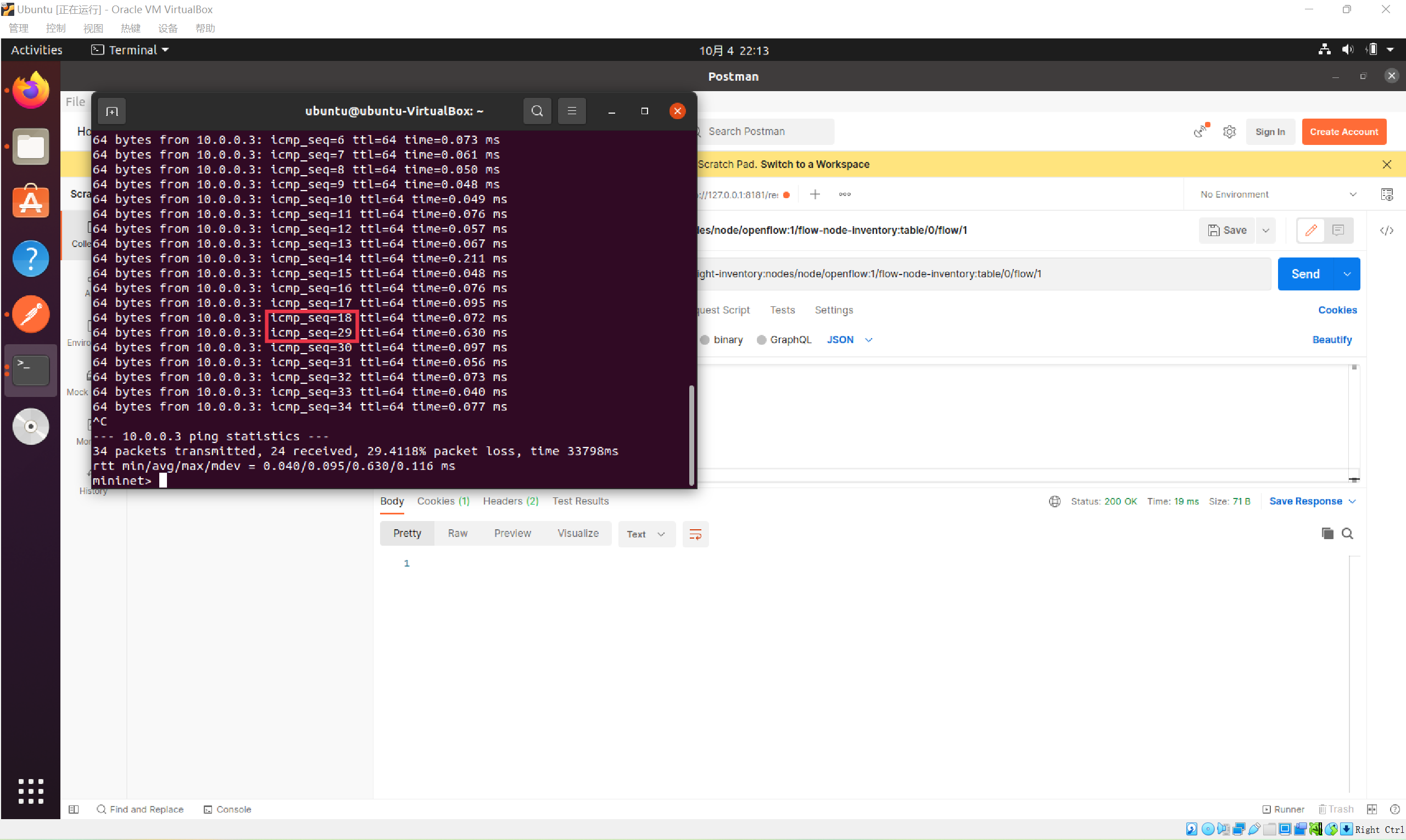The image size is (1406, 840).
Task: Copy response body with copy icon
Action: click(1327, 533)
